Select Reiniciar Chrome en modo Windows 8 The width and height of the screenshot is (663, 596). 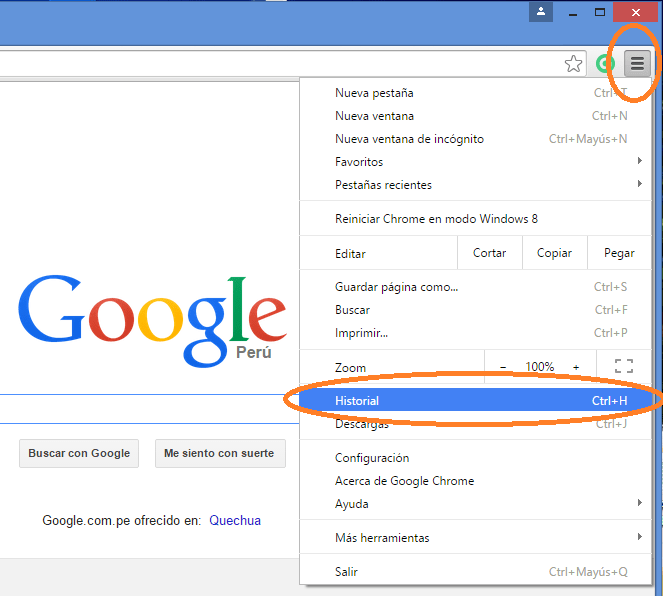point(475,219)
